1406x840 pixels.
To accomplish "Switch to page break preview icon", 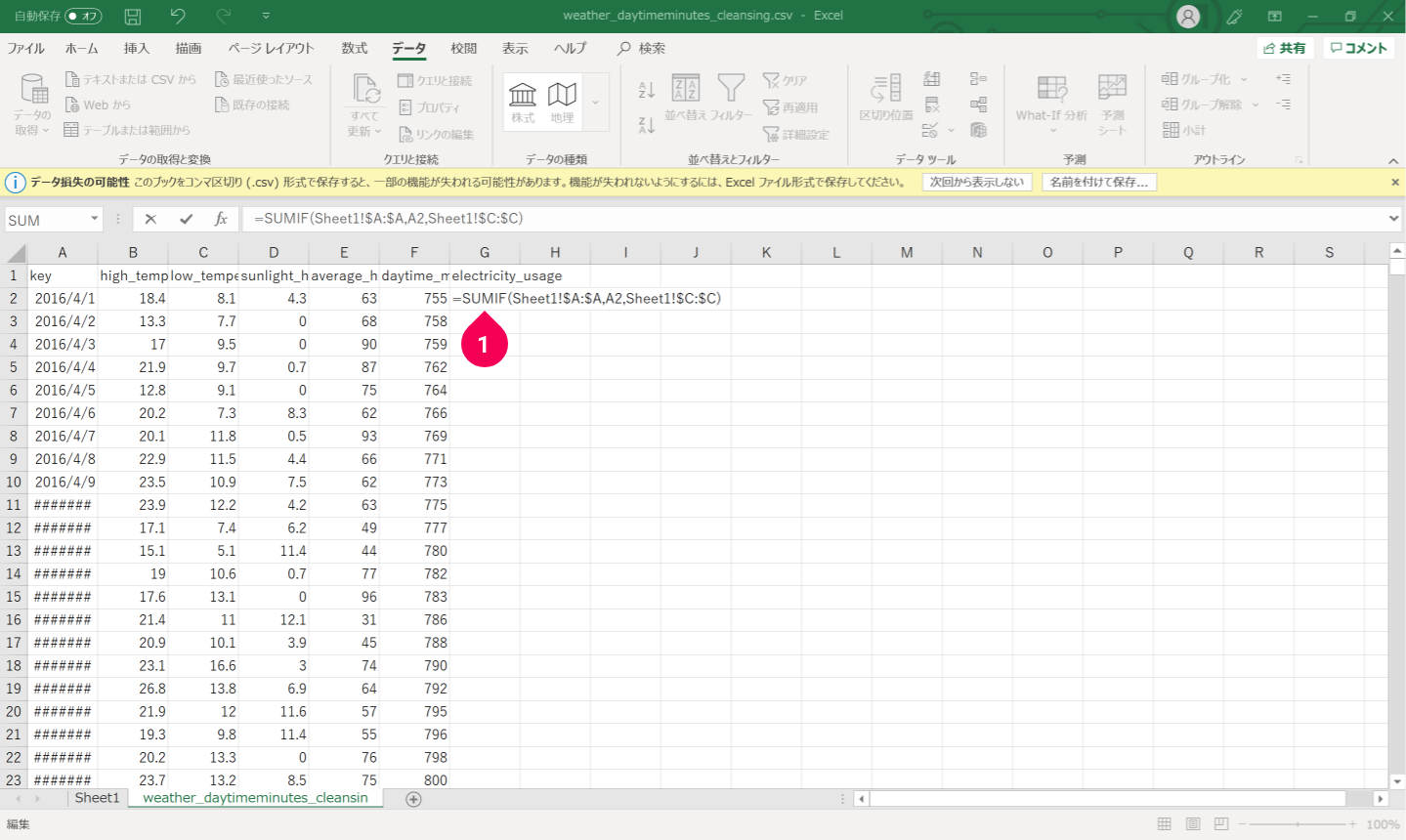I will click(1221, 824).
